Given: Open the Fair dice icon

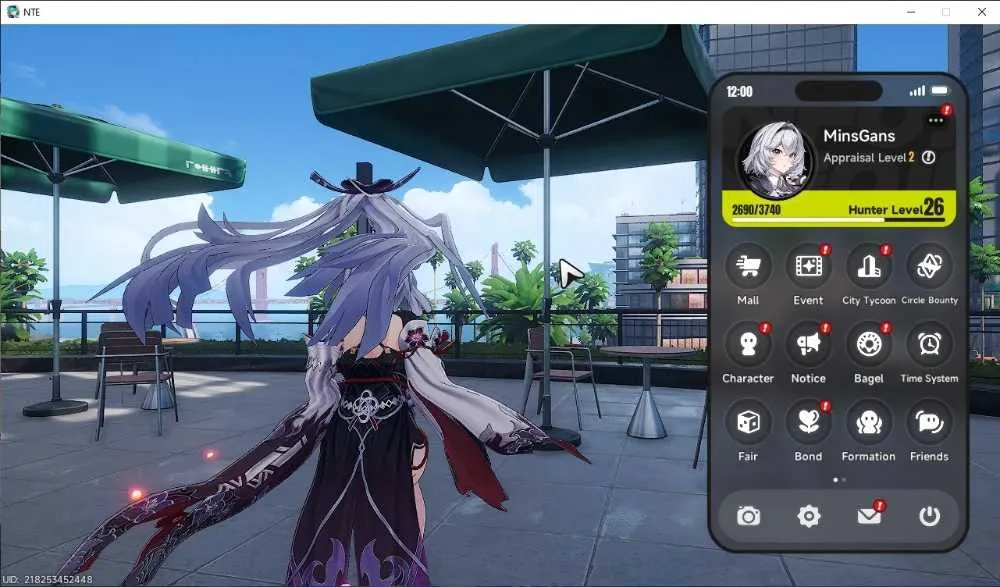Looking at the screenshot, I should [x=748, y=422].
